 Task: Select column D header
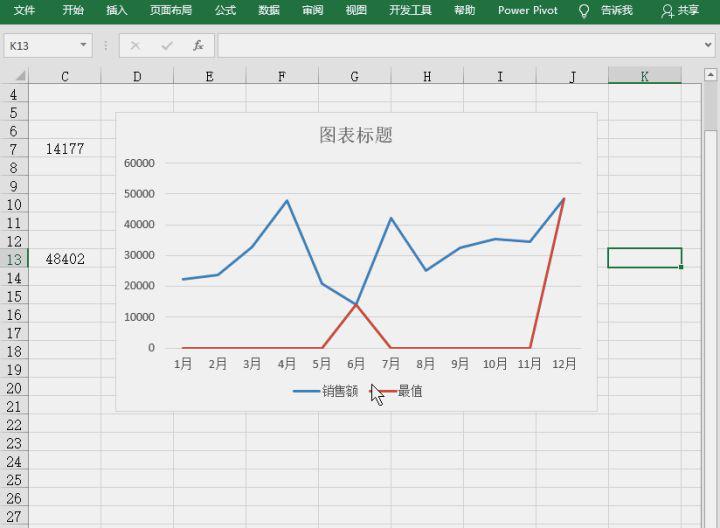(x=137, y=76)
